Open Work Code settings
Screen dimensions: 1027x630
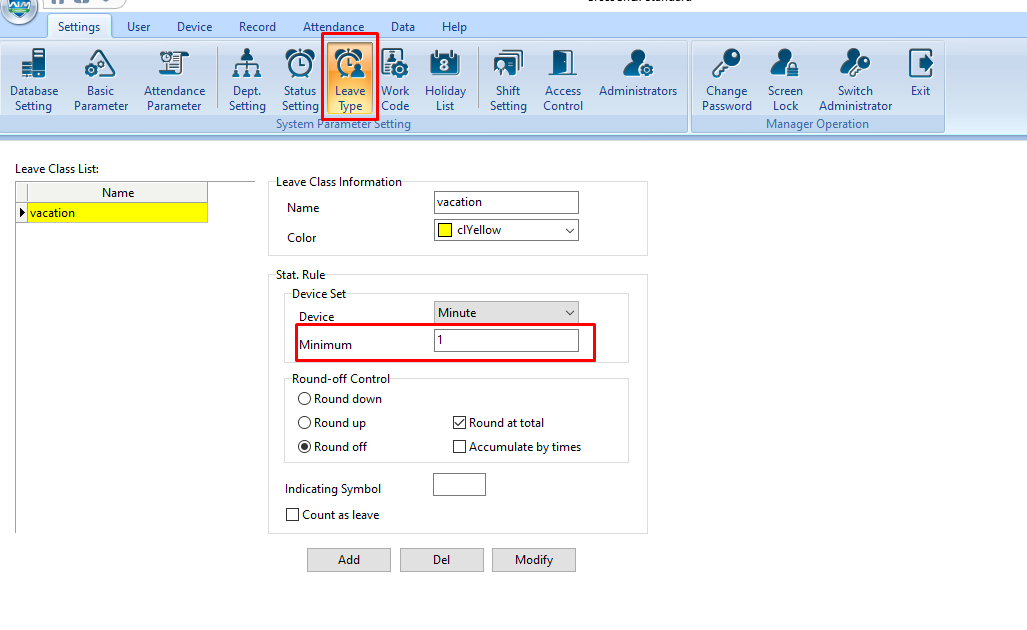click(395, 80)
